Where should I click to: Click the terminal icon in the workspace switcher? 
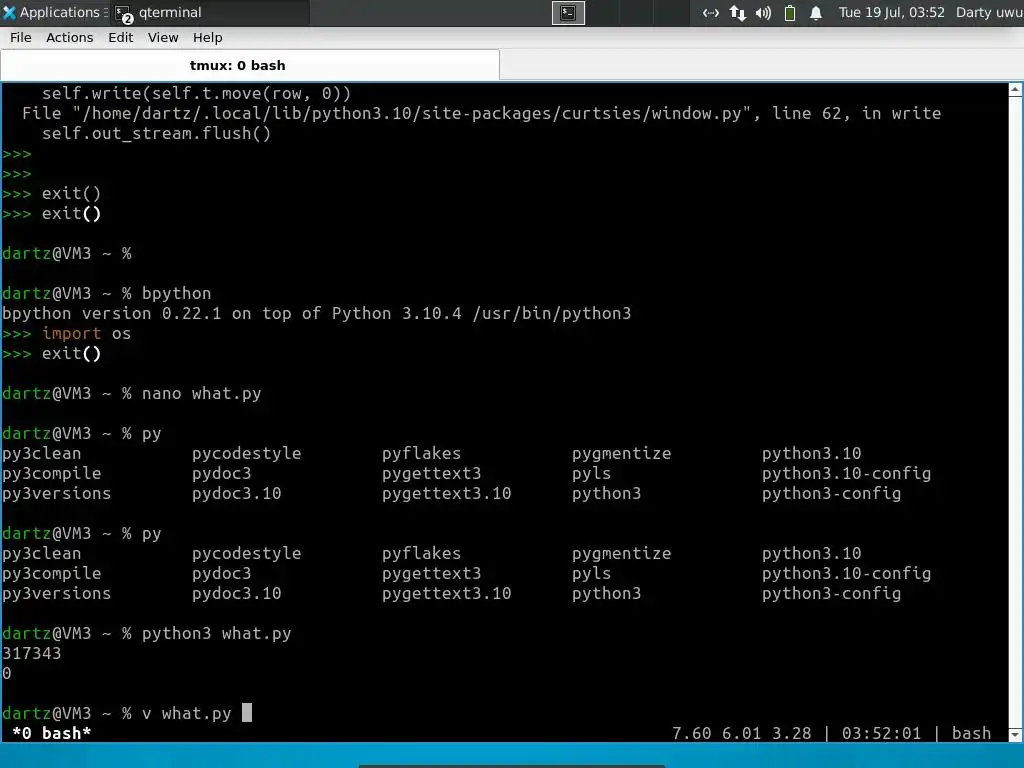568,13
